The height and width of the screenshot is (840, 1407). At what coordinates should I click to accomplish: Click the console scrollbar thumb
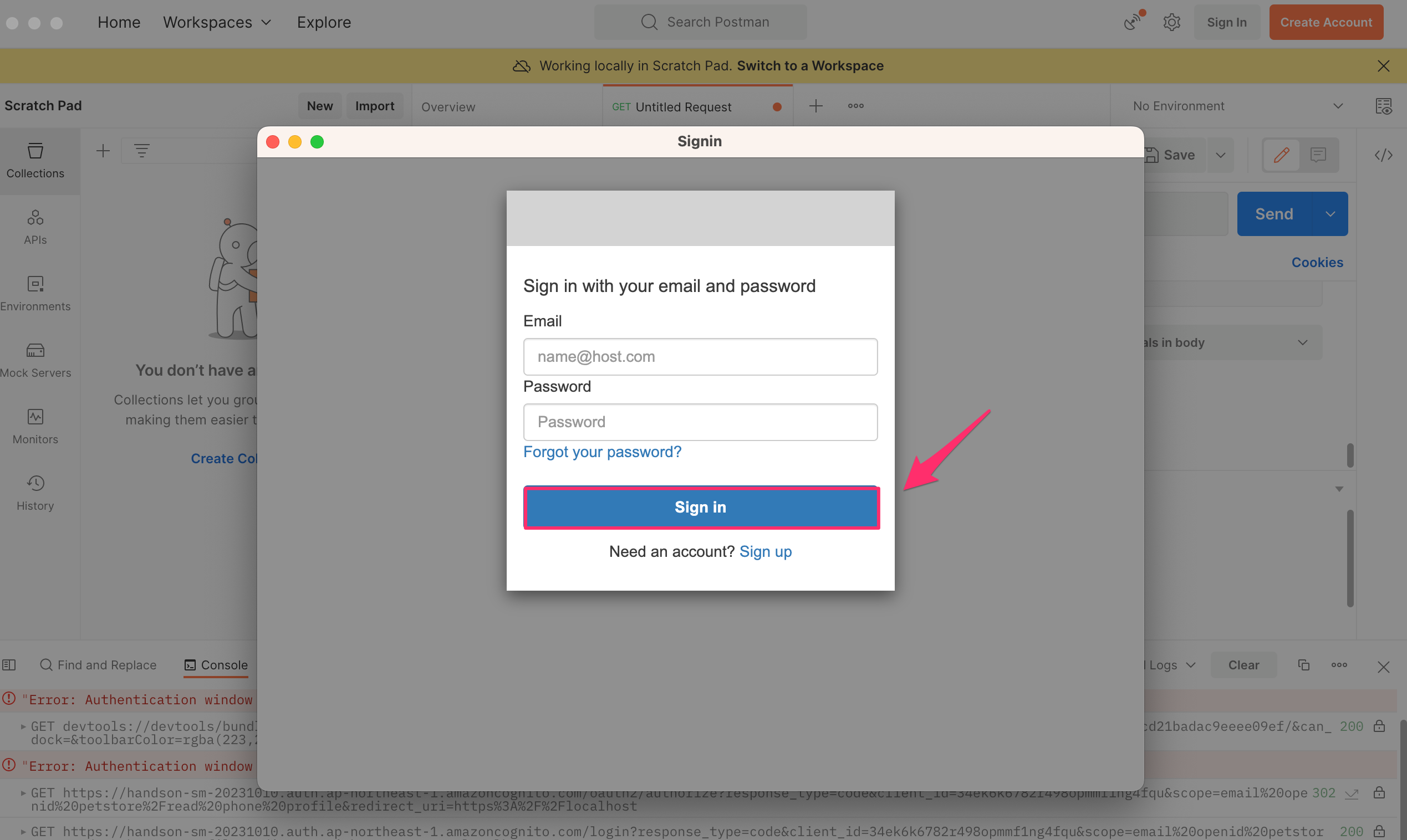1403,778
